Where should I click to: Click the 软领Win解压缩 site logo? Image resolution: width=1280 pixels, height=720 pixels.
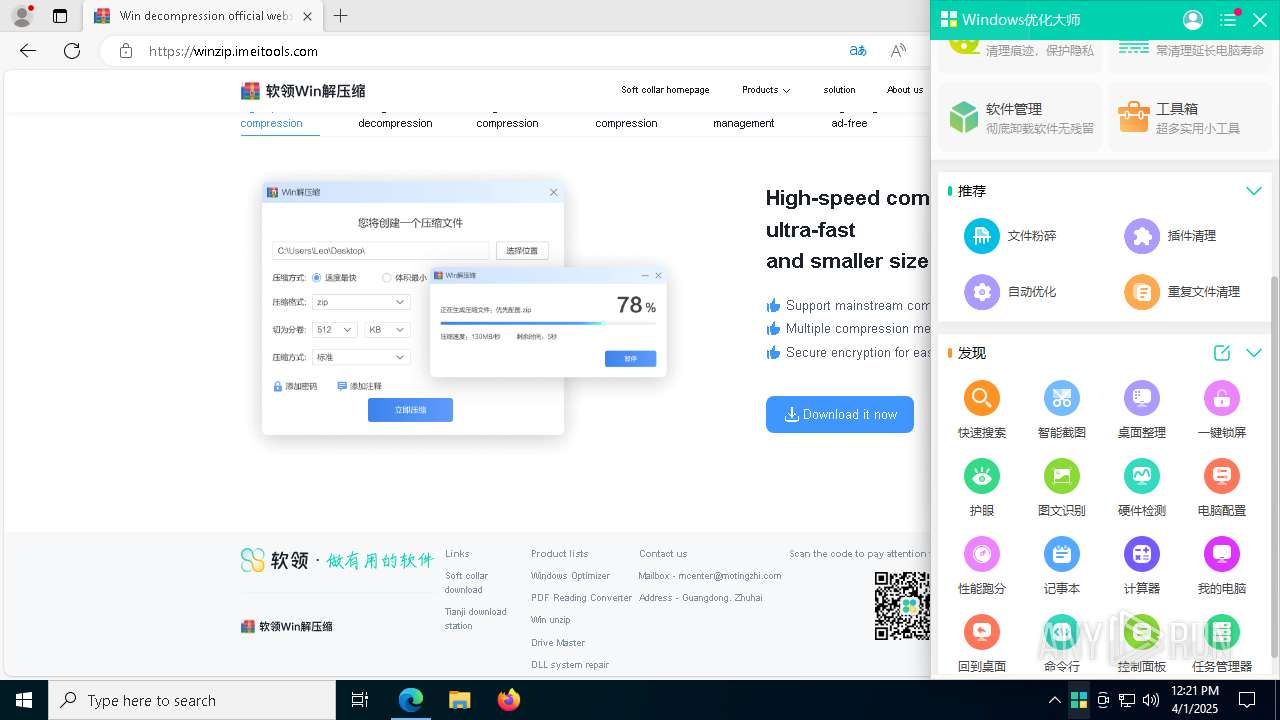click(x=303, y=91)
